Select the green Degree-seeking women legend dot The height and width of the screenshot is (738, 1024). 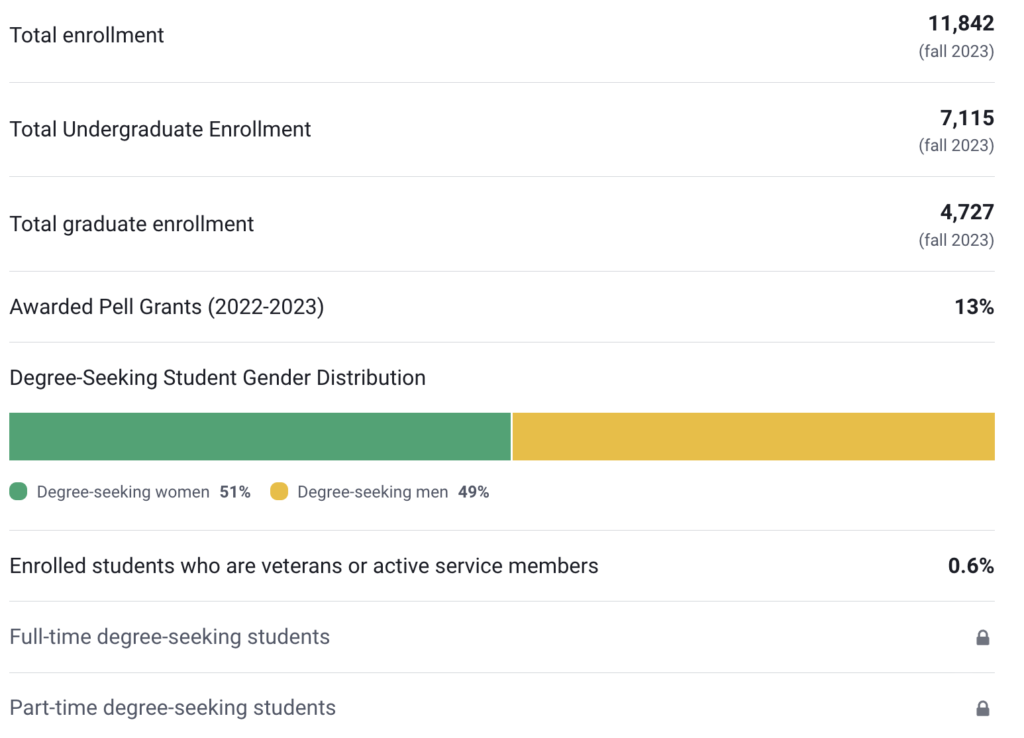(x=17, y=492)
